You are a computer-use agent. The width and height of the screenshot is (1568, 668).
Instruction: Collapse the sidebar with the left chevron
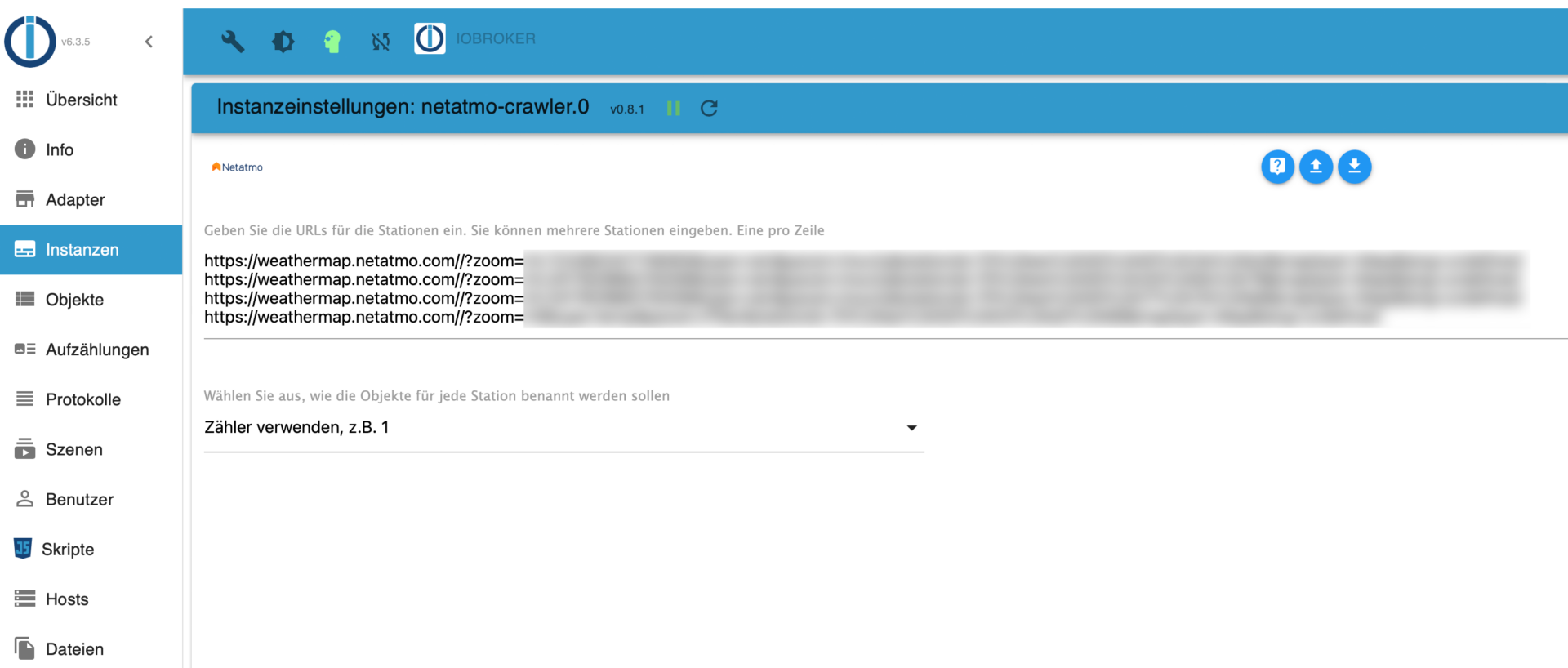149,42
